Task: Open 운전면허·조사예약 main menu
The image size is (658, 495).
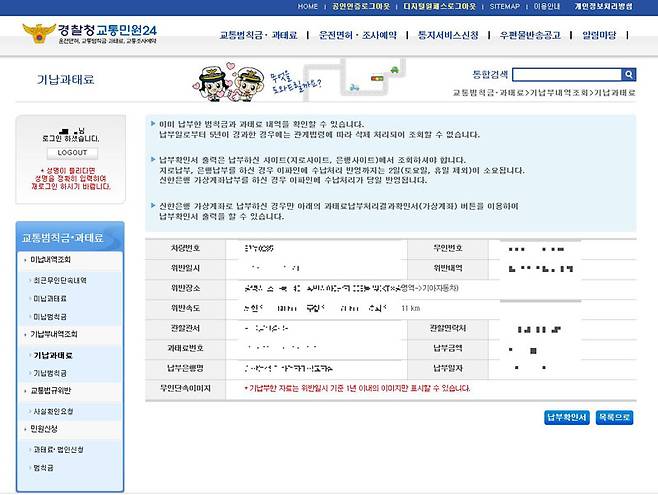Action: click(x=358, y=35)
